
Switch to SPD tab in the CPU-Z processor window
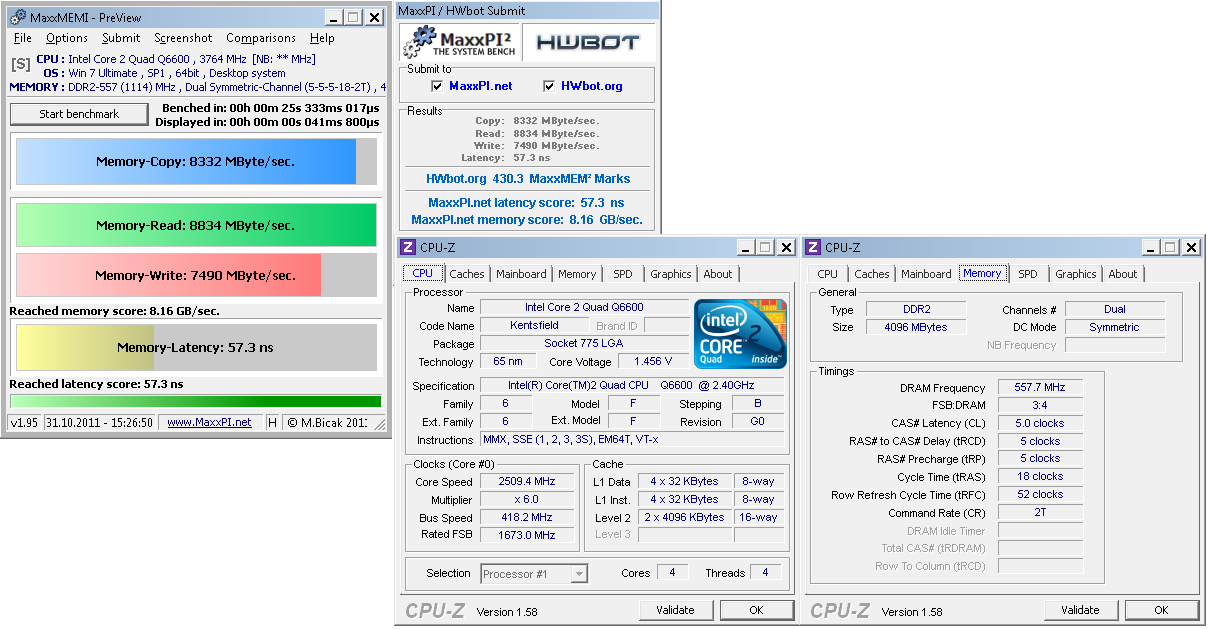point(623,274)
